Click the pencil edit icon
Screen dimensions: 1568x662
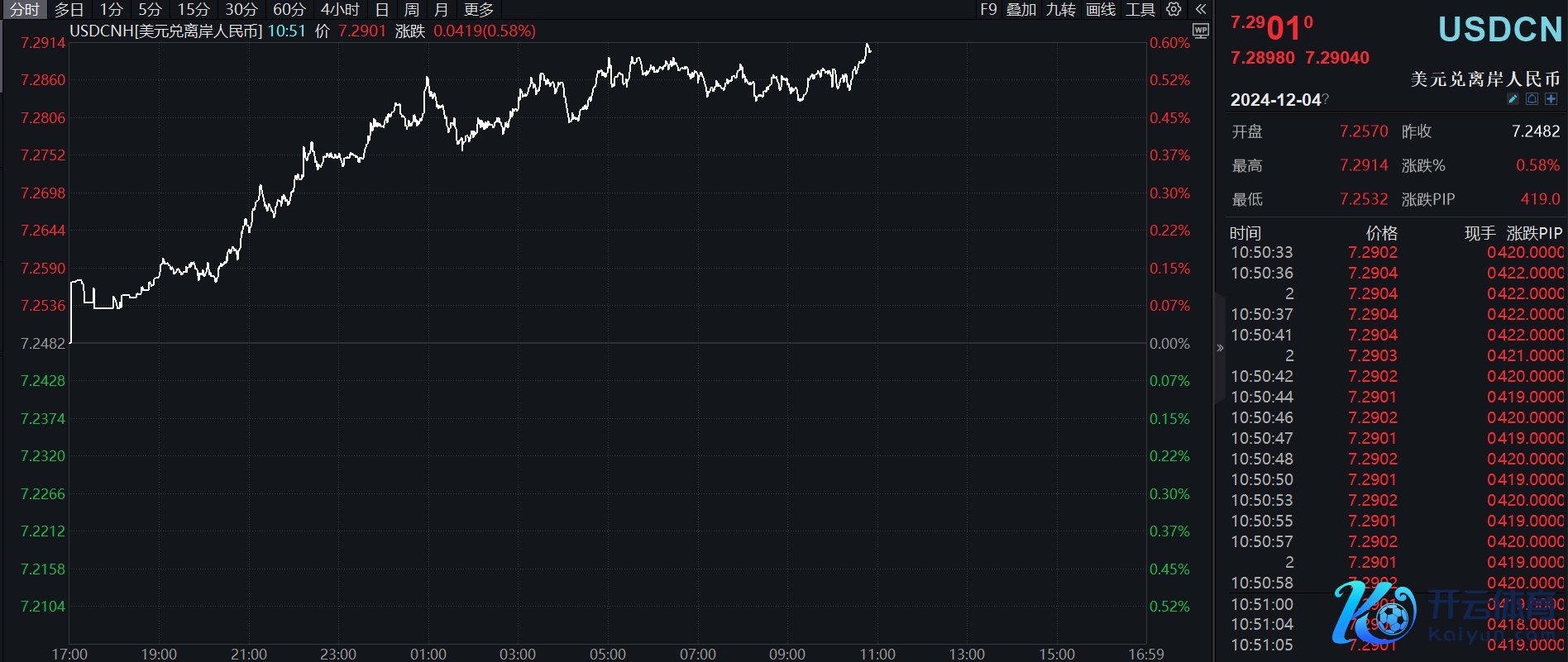point(1513,99)
